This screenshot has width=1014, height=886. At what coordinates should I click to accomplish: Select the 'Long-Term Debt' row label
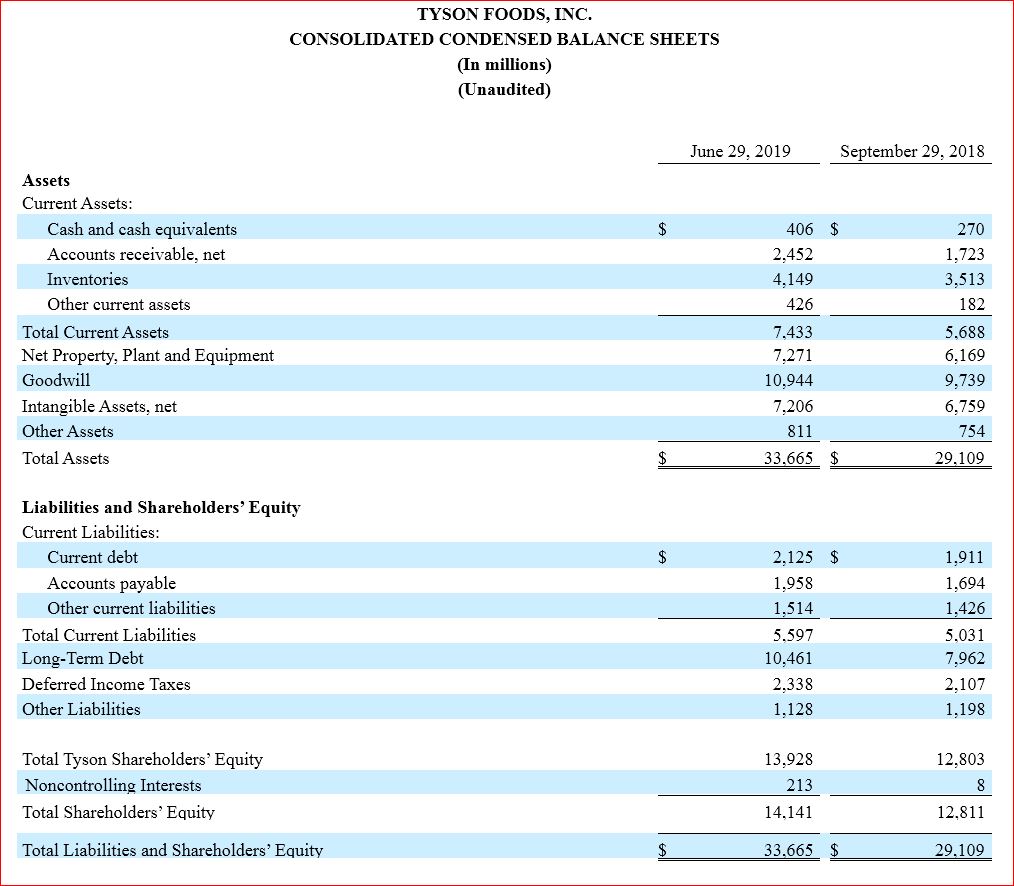[82, 658]
